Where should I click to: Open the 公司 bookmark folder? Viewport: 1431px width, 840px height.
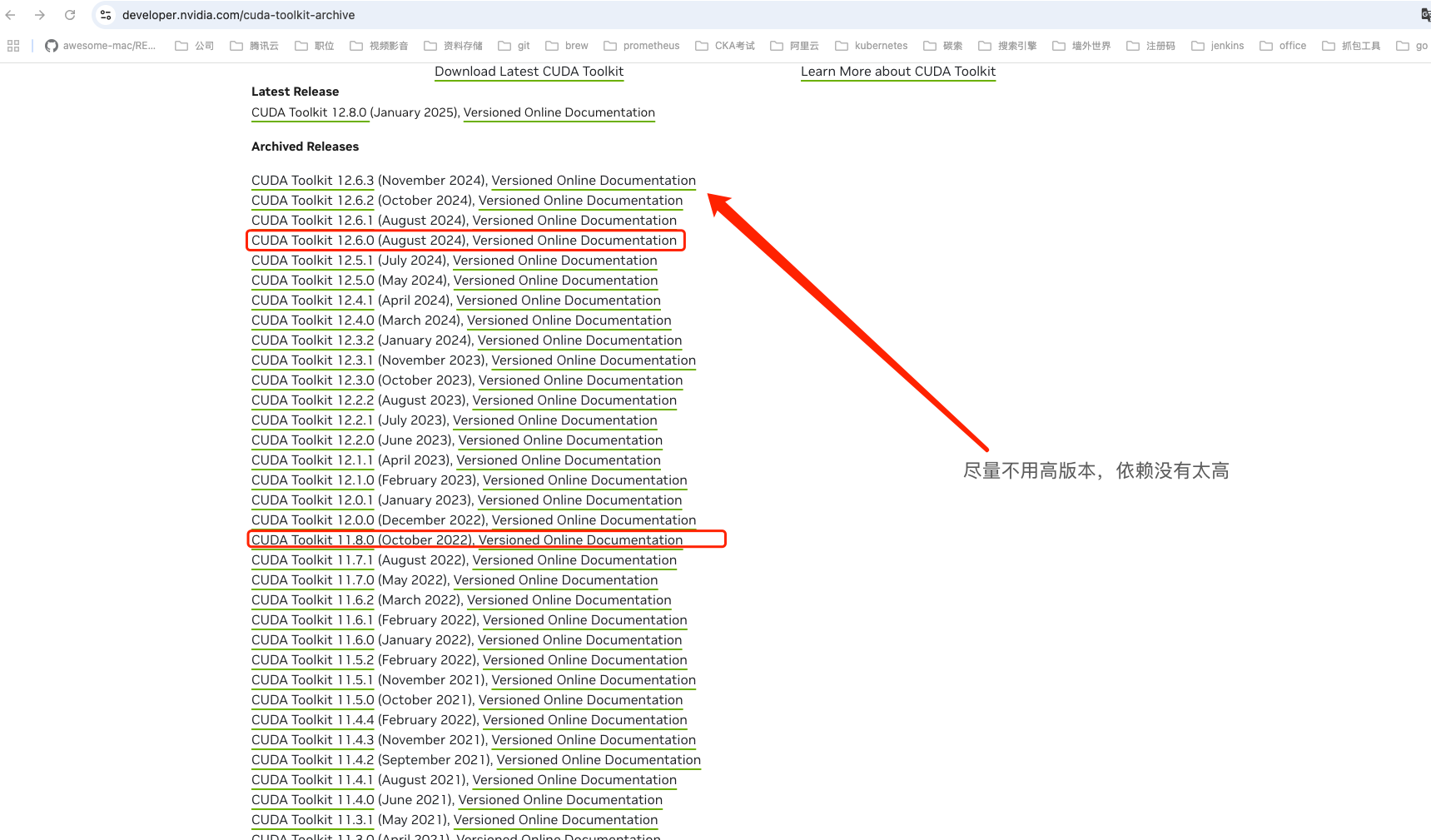pyautogui.click(x=195, y=46)
